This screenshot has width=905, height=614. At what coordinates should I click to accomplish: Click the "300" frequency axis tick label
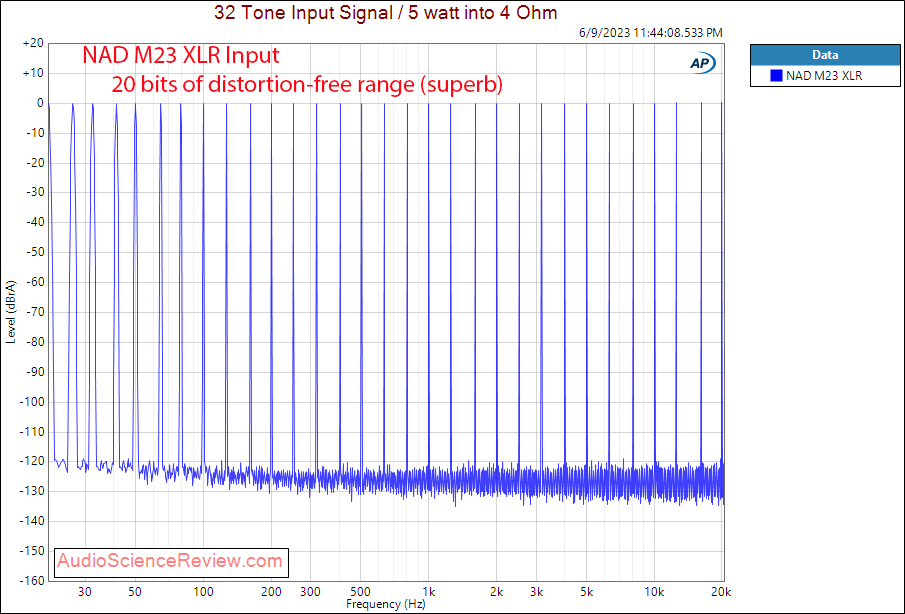pos(311,592)
